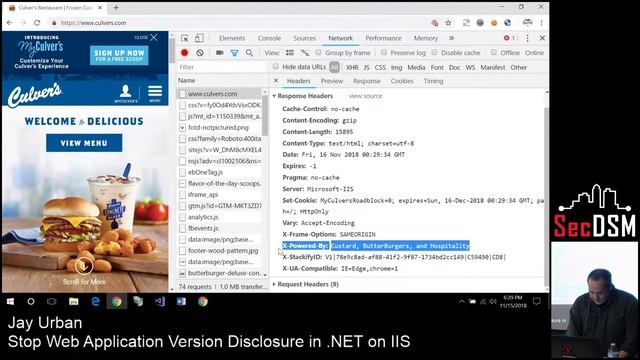Open a new browser tab
This screenshot has height=360, width=640.
[x=116, y=7]
